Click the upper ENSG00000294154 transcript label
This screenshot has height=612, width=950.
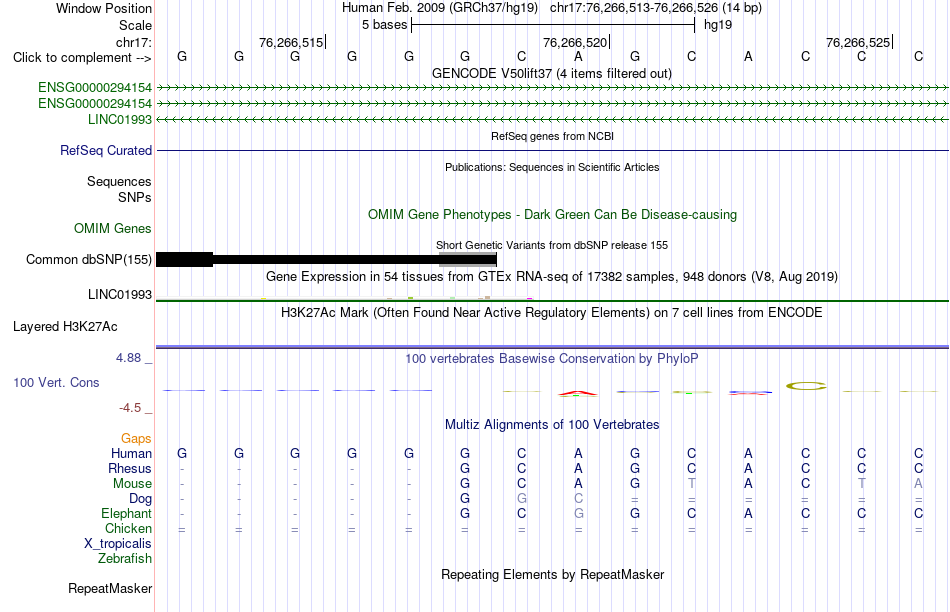click(x=95, y=87)
